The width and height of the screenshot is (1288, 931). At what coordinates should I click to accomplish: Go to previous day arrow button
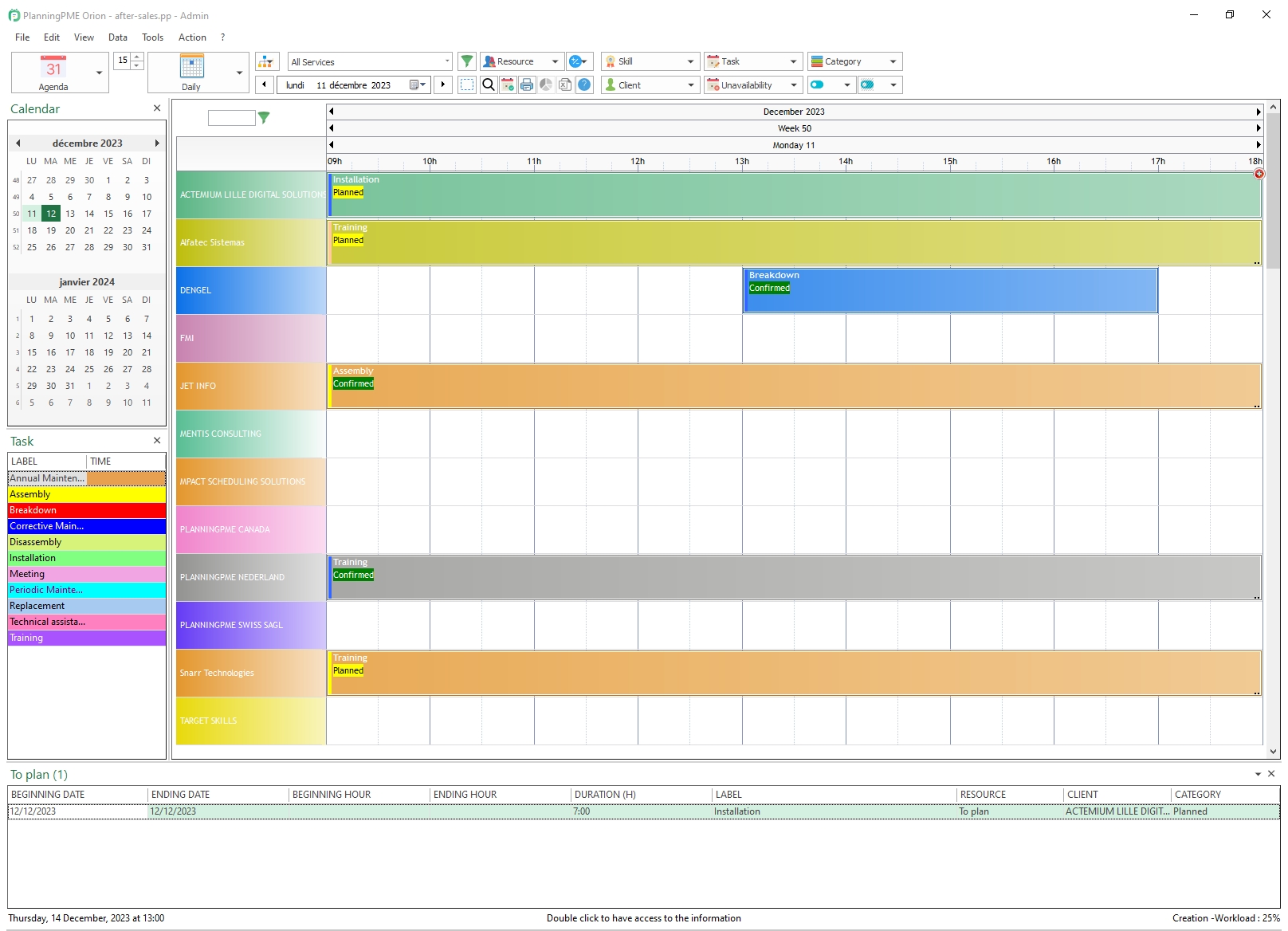[265, 84]
